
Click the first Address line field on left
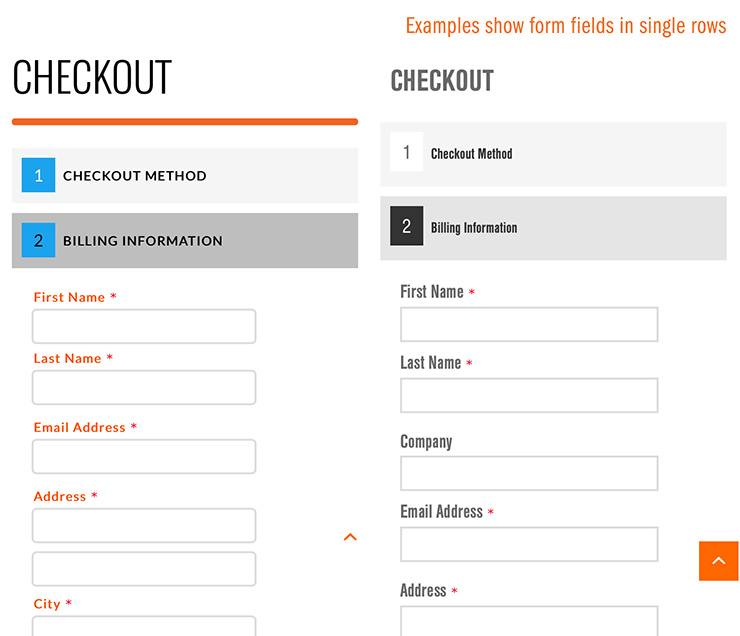click(x=144, y=526)
